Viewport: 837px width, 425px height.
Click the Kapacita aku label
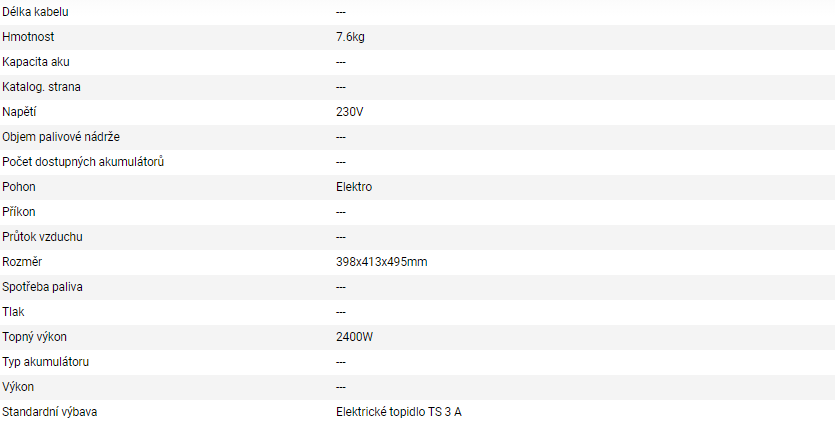36,62
